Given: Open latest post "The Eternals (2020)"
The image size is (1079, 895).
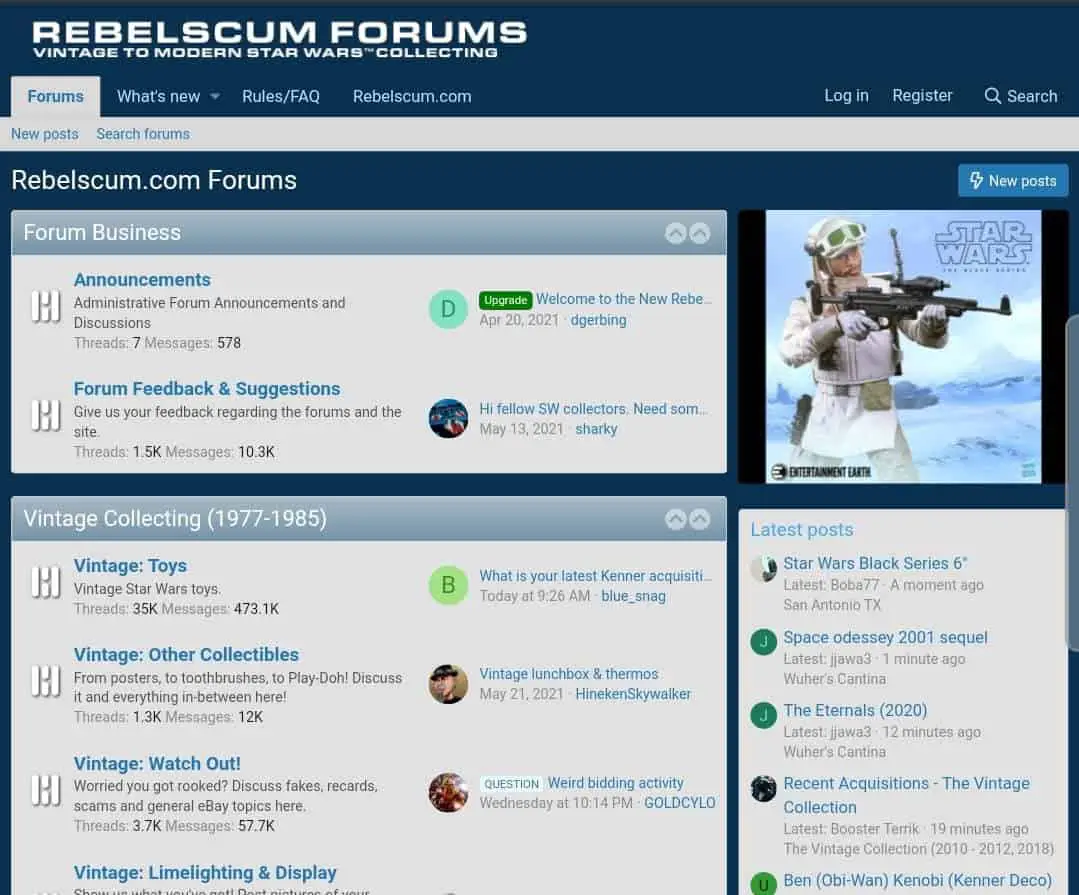Looking at the screenshot, I should click(855, 710).
